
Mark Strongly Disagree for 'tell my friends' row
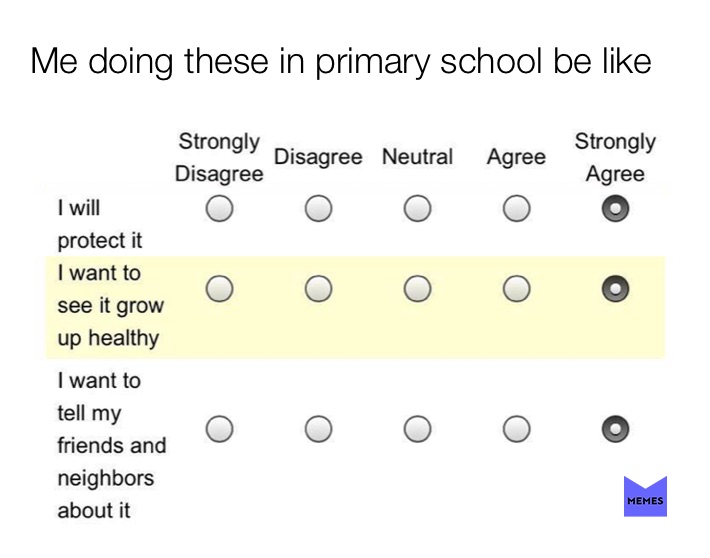(x=220, y=428)
